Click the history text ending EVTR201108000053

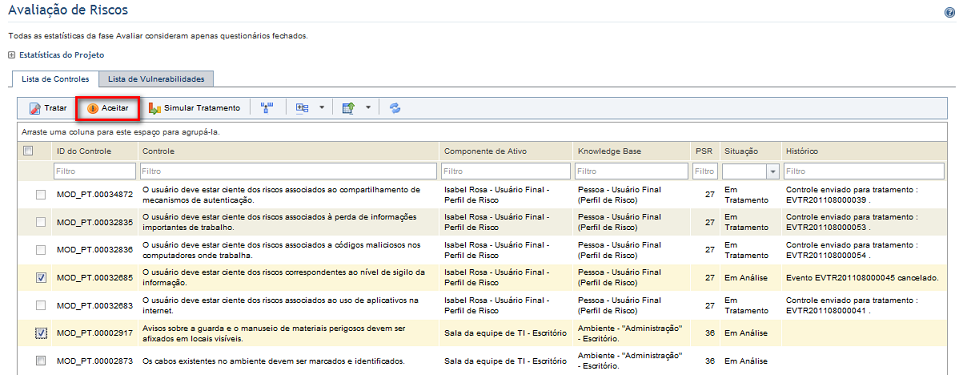click(852, 222)
